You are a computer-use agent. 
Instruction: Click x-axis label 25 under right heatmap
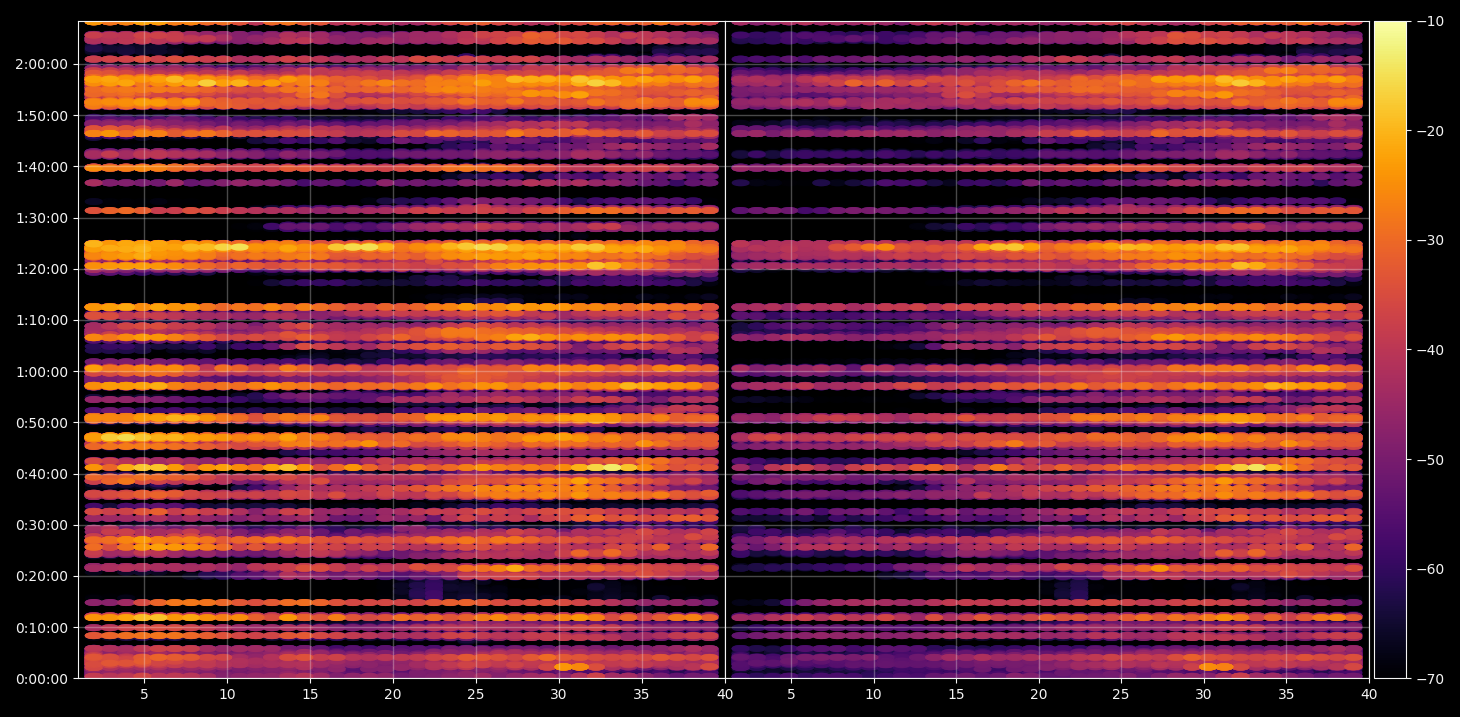click(1121, 695)
